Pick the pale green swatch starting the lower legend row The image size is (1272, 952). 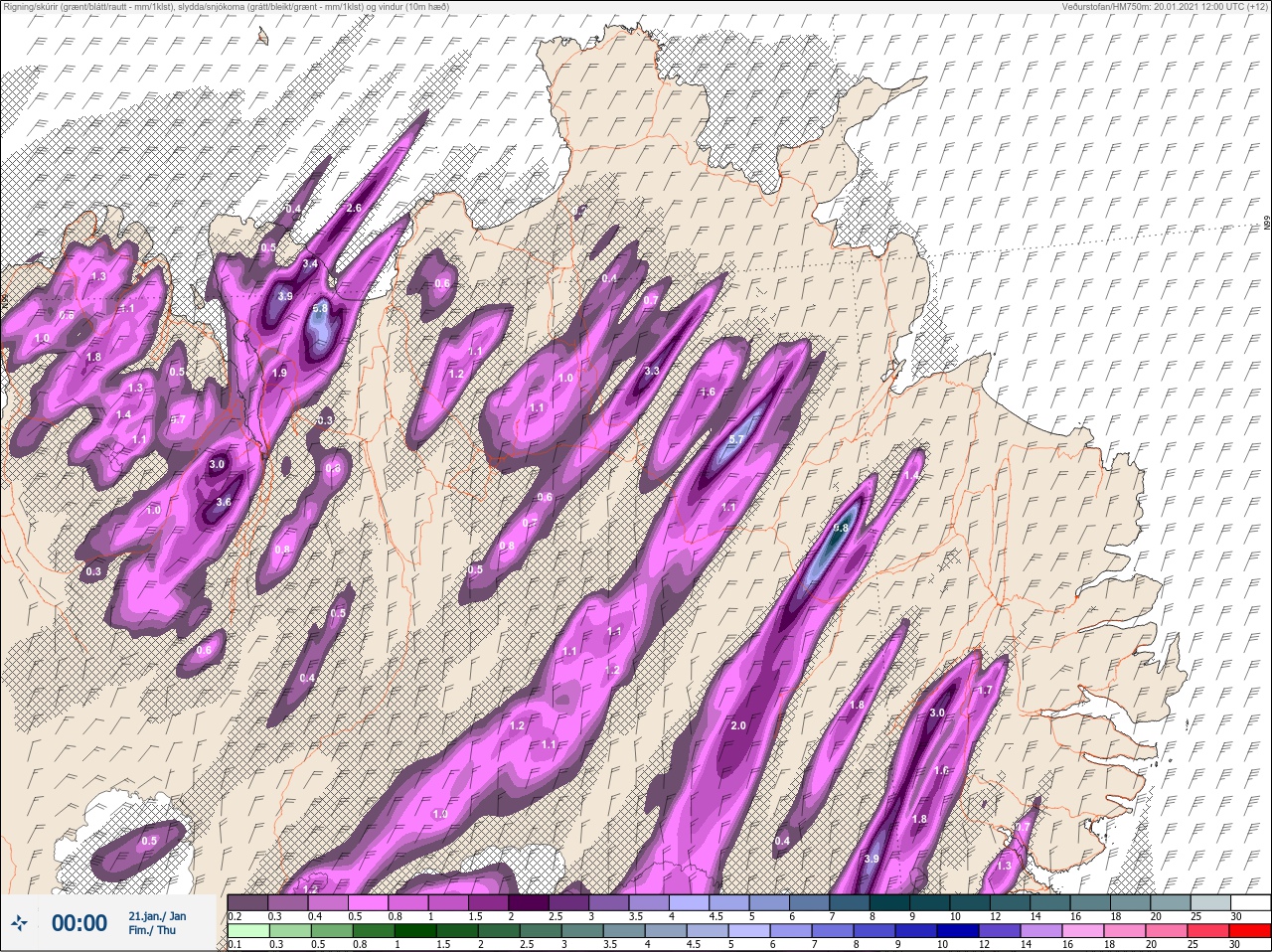(248, 931)
